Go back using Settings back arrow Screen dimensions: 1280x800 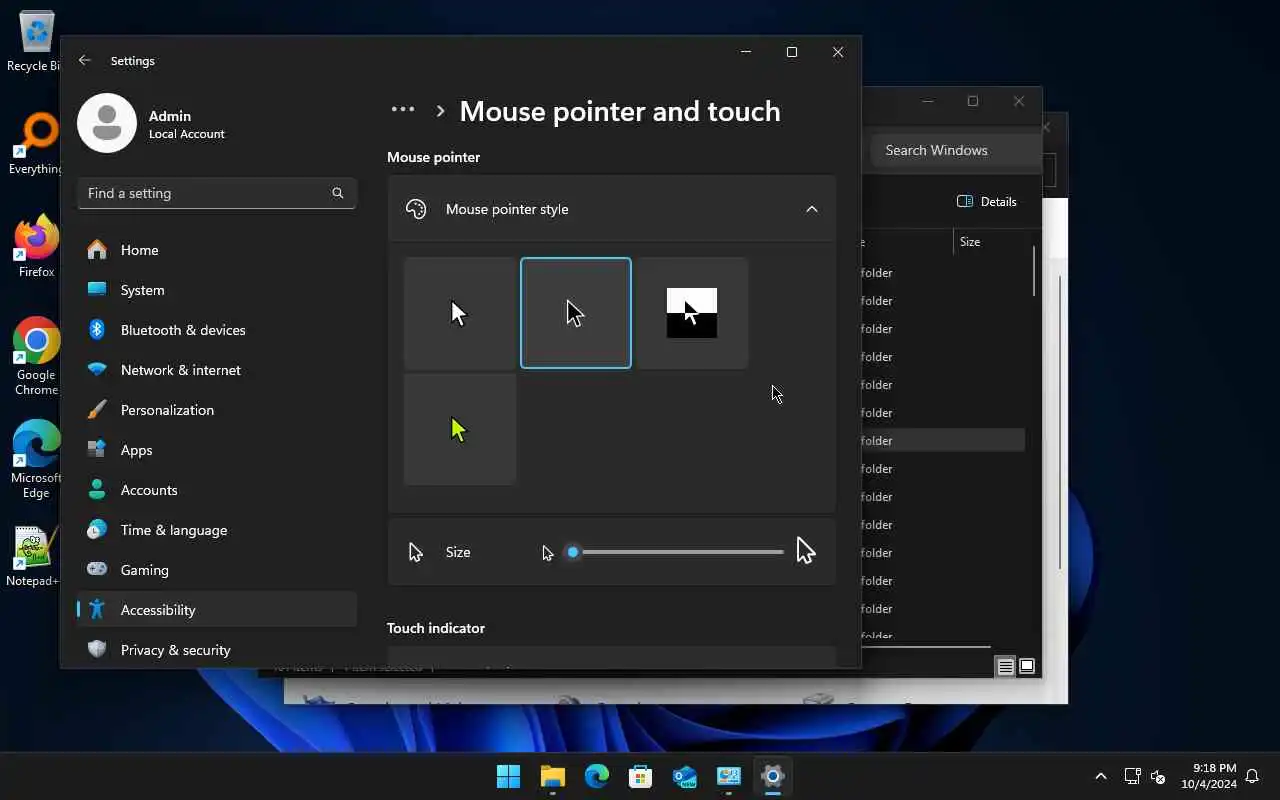point(84,60)
